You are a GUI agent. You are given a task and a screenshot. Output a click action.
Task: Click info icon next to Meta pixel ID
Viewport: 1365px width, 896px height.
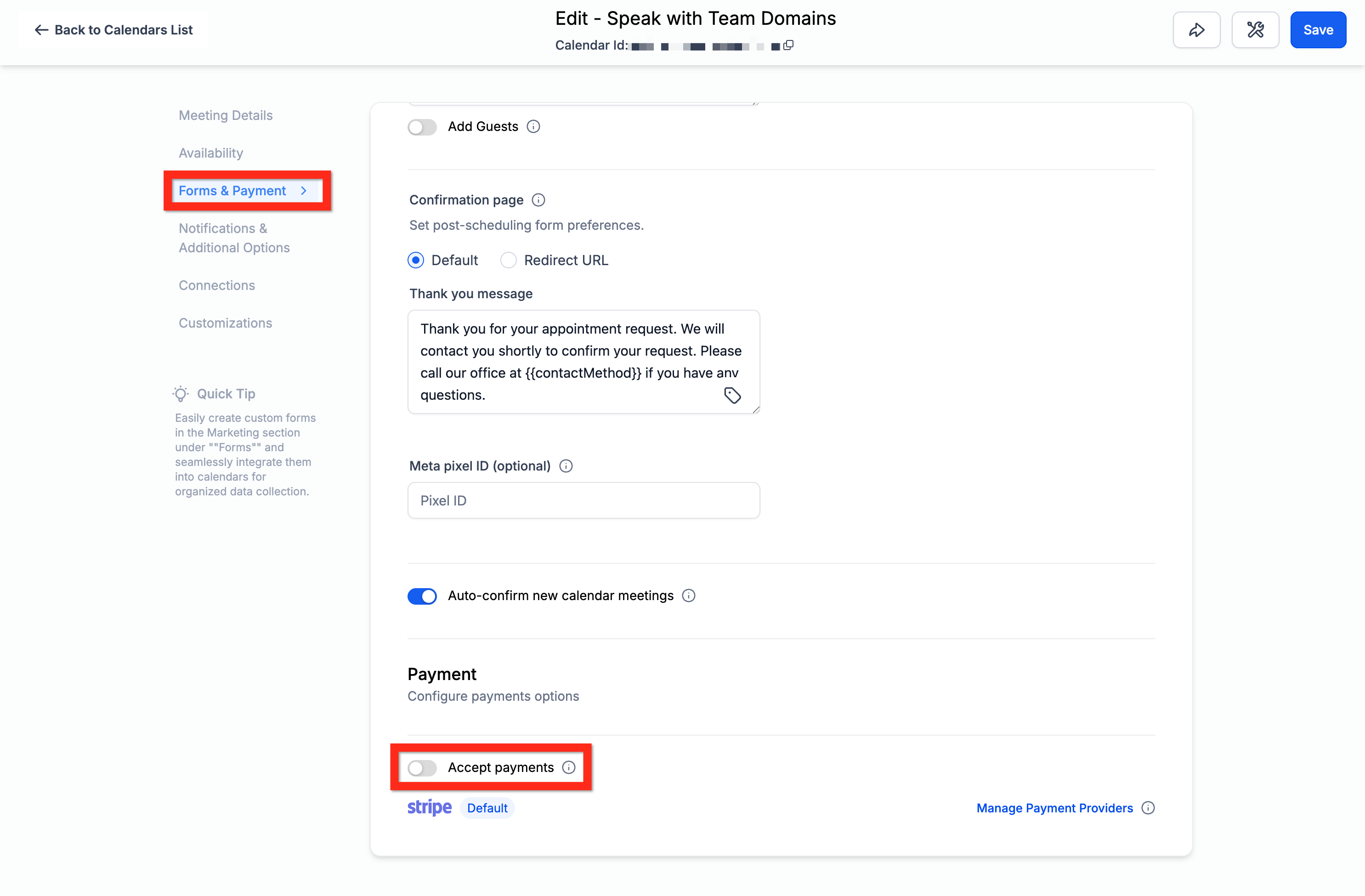[566, 466]
